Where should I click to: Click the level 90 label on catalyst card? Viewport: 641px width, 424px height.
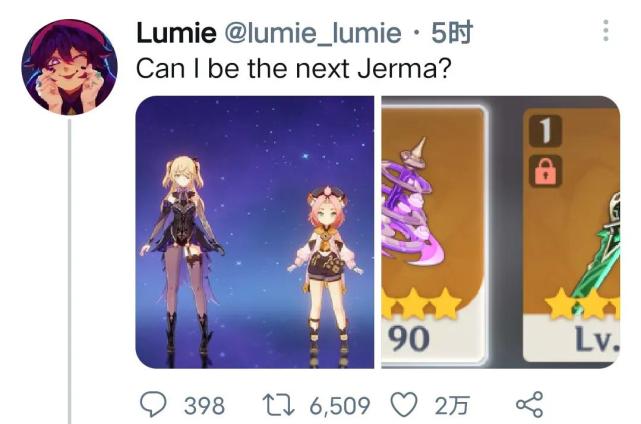409,339
